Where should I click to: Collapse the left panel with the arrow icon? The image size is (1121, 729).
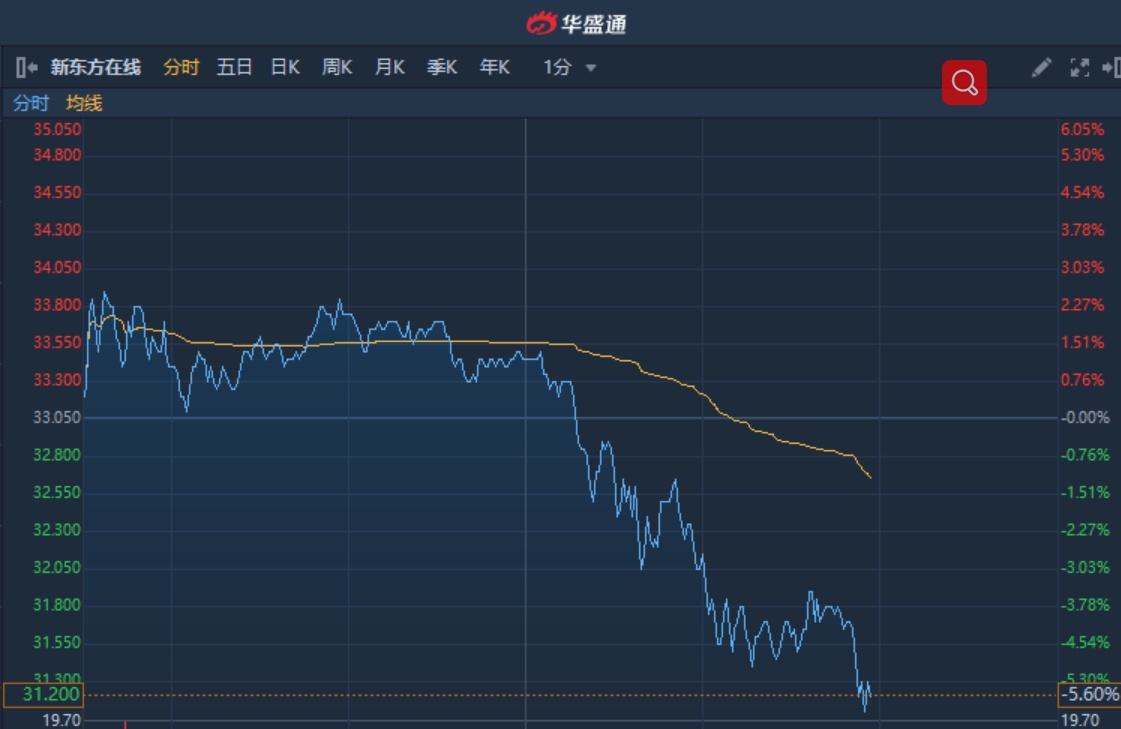click(26, 68)
